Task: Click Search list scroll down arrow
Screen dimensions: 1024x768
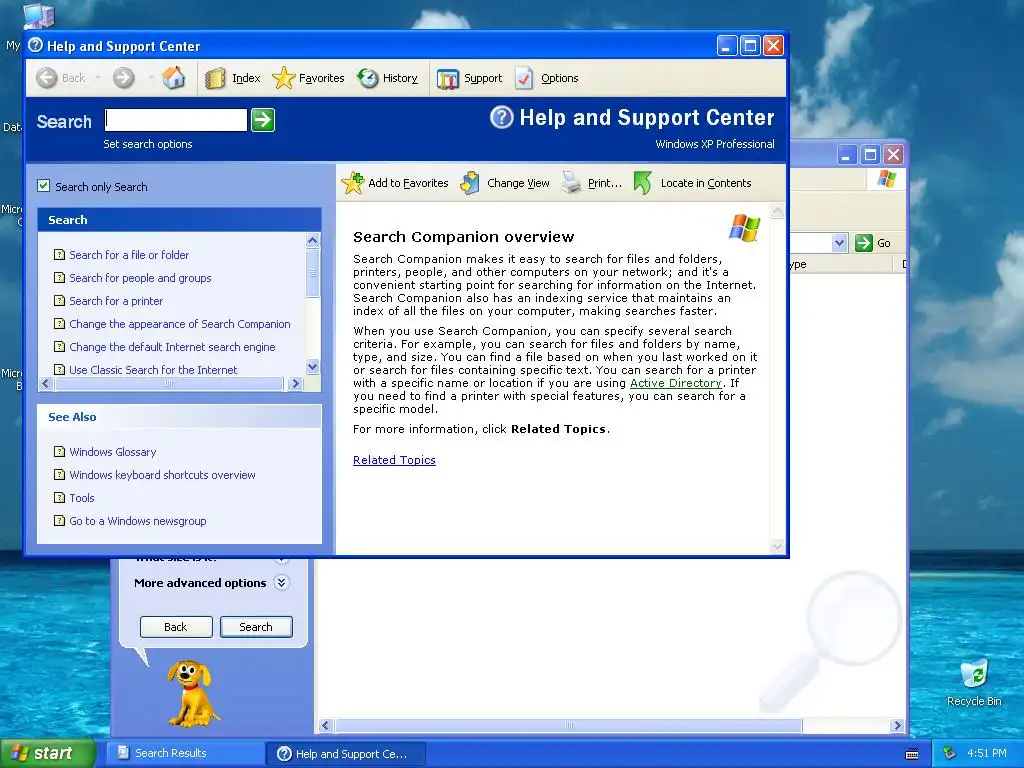Action: click(313, 366)
